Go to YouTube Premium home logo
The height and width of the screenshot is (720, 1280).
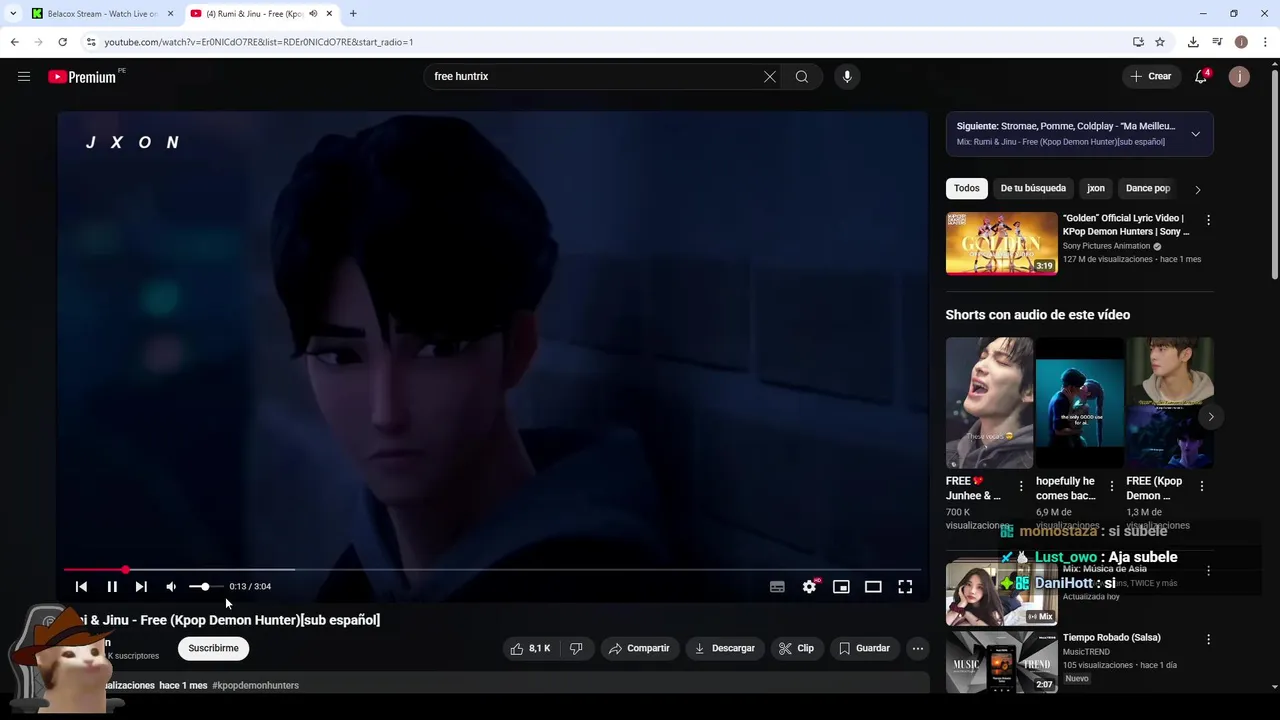tap(83, 77)
